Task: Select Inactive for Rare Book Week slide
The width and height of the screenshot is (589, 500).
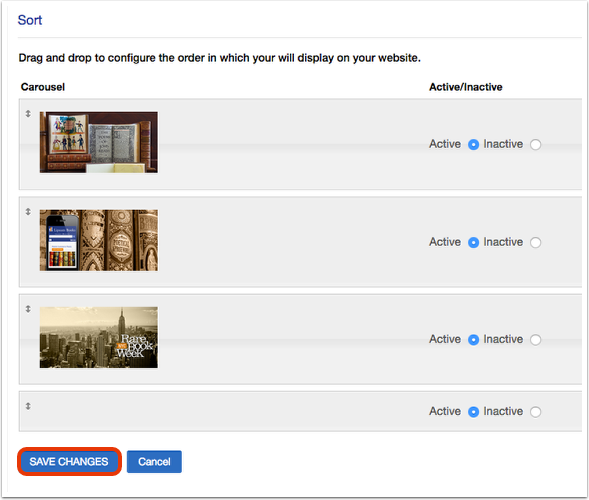Action: pos(535,340)
